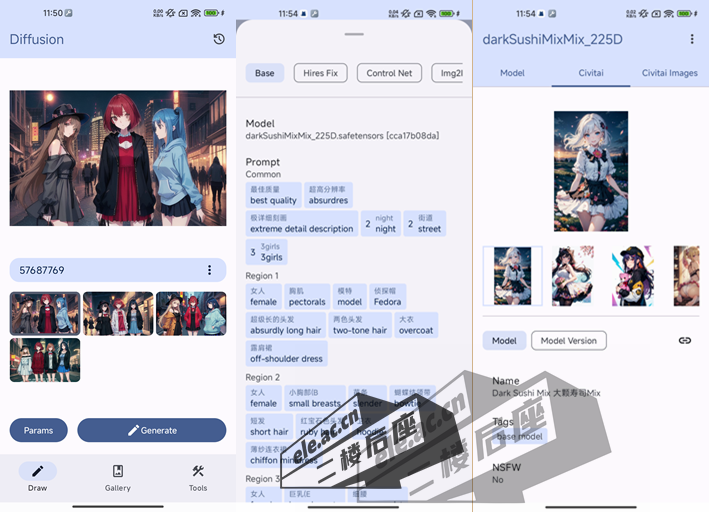Tap the short hair tag
This screenshot has height=512, width=709.
pyautogui.click(x=269, y=427)
